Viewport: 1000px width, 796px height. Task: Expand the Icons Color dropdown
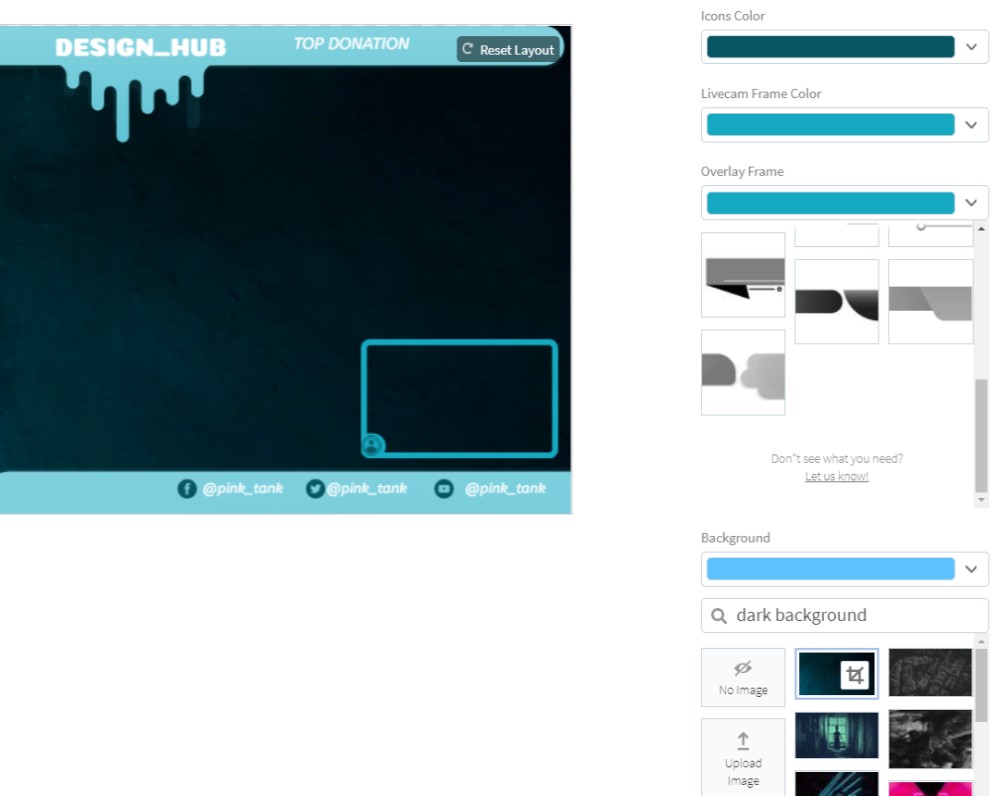point(971,47)
